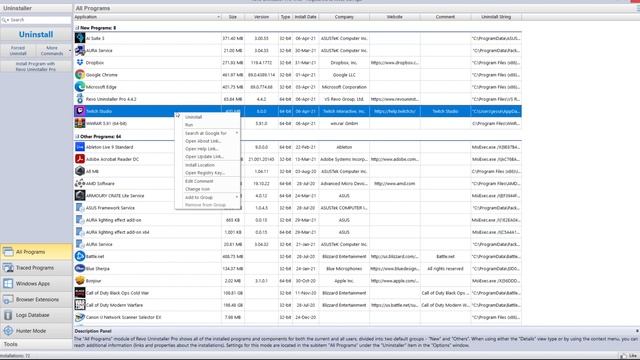Click the Traced Programs sidebar icon
Image resolution: width=640 pixels, height=360 pixels.
point(8,268)
